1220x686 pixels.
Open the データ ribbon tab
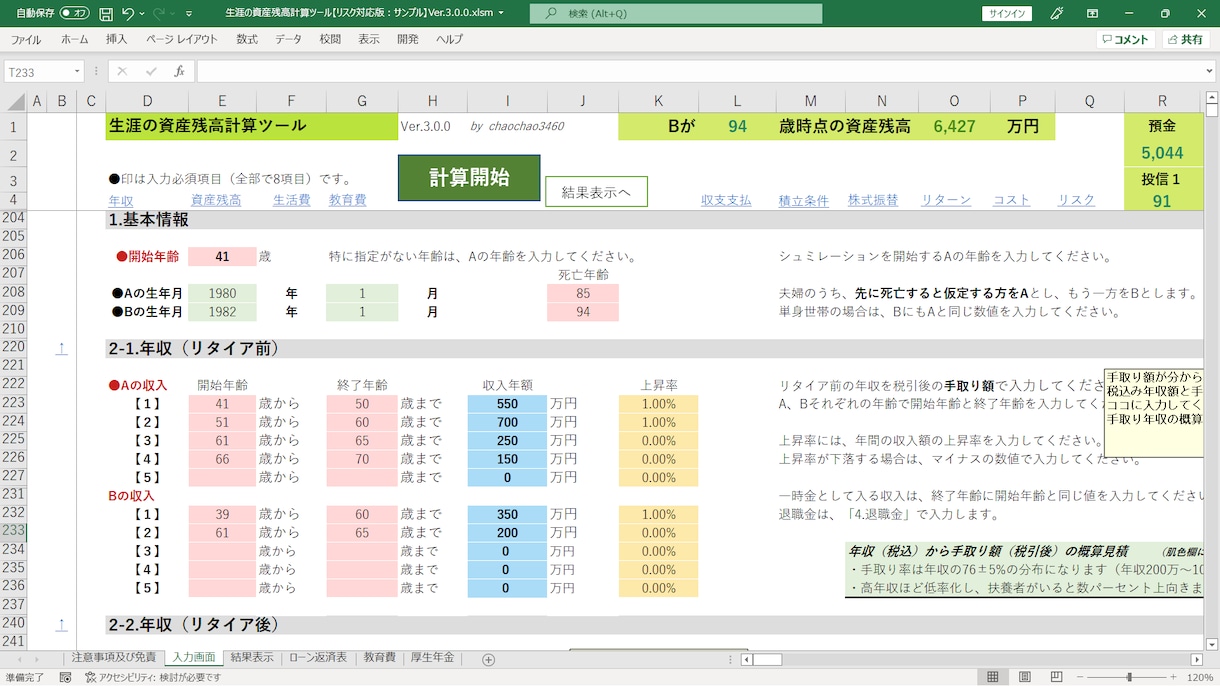tap(288, 39)
